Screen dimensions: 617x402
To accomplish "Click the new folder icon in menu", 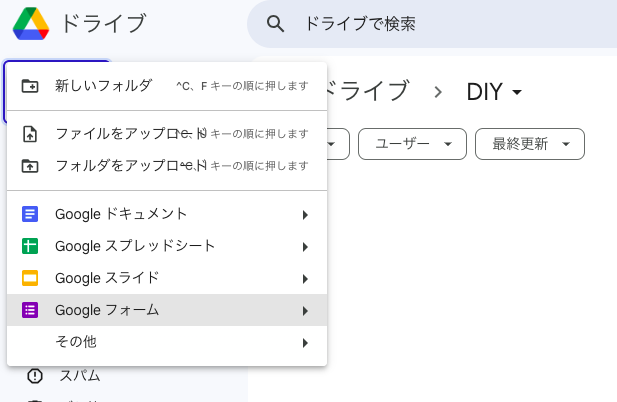I will coord(30,86).
